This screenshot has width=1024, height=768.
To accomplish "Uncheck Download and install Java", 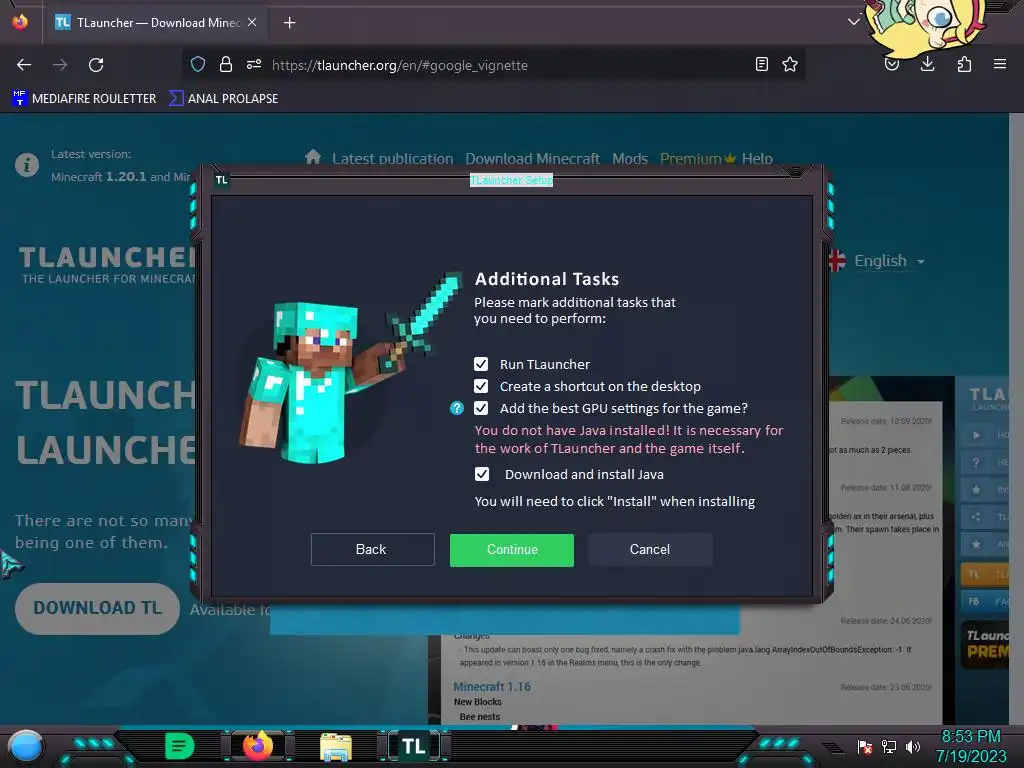I will pyautogui.click(x=482, y=474).
